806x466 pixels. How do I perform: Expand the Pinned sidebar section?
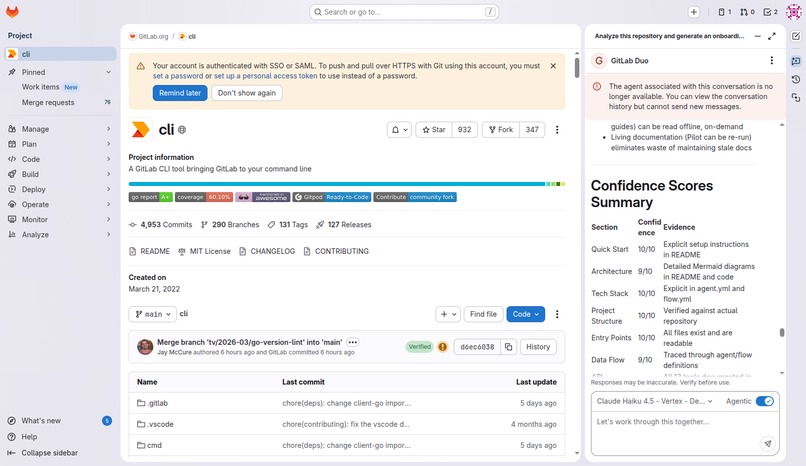60,72
